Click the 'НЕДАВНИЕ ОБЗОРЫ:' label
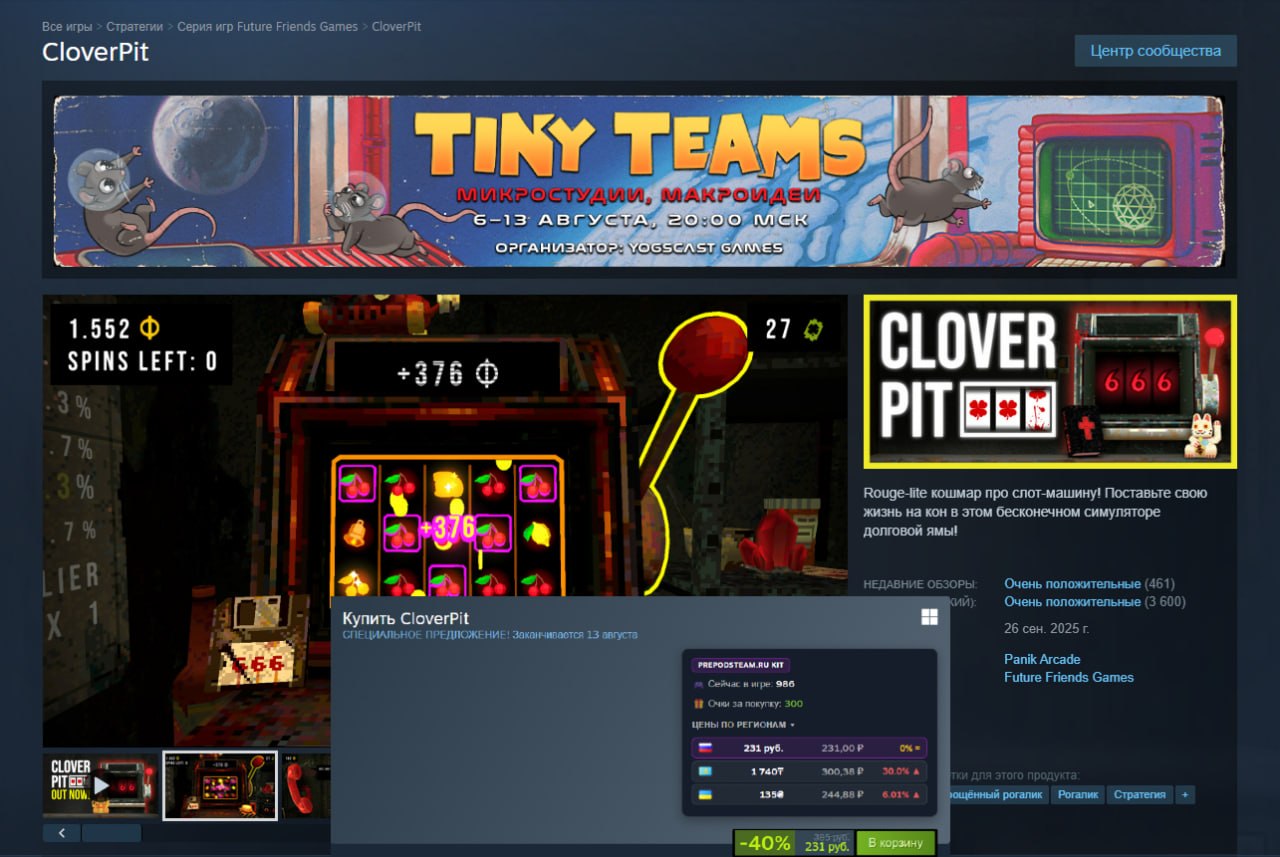The width and height of the screenshot is (1280, 857). point(920,584)
